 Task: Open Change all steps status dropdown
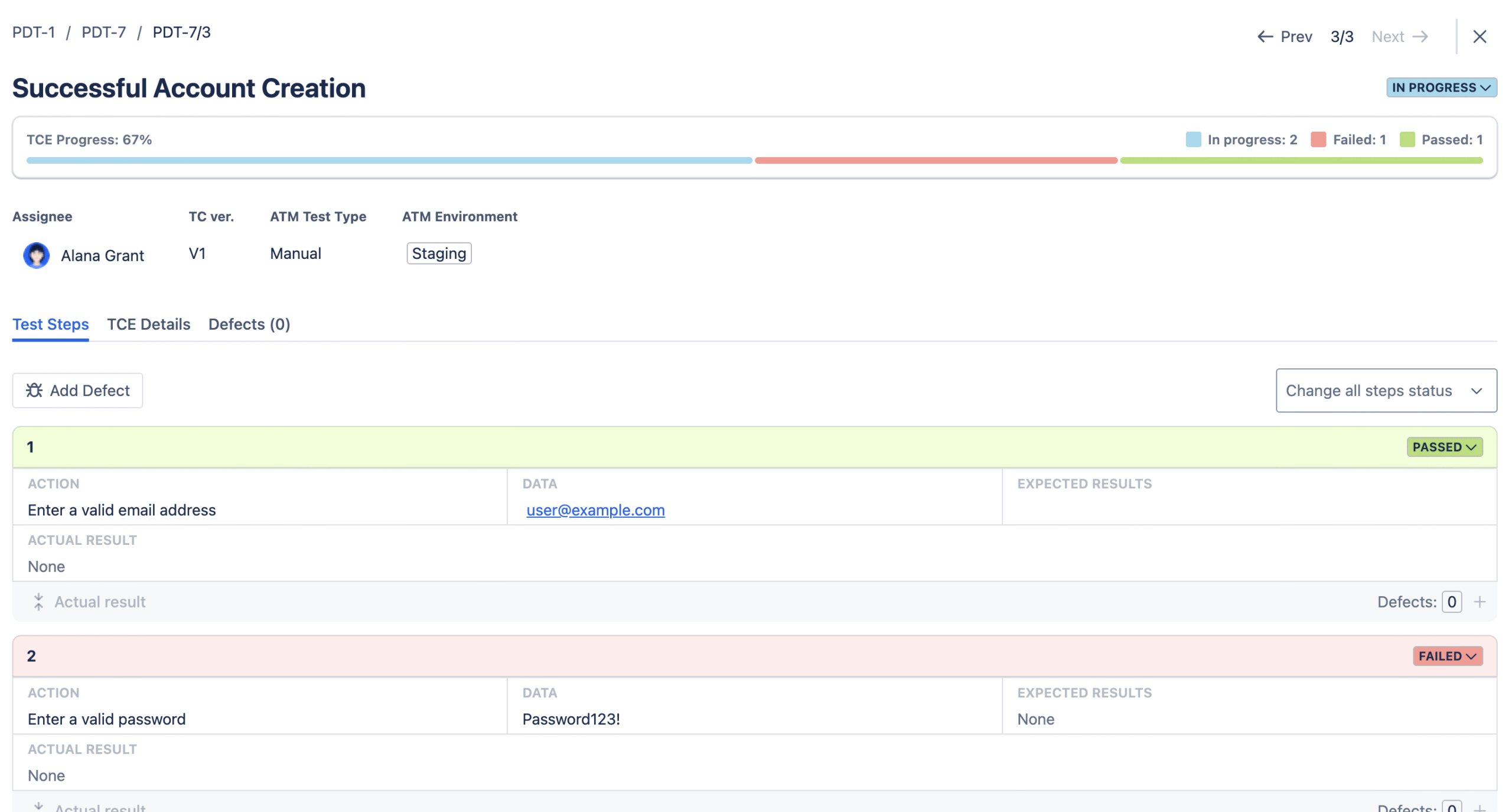[1386, 391]
